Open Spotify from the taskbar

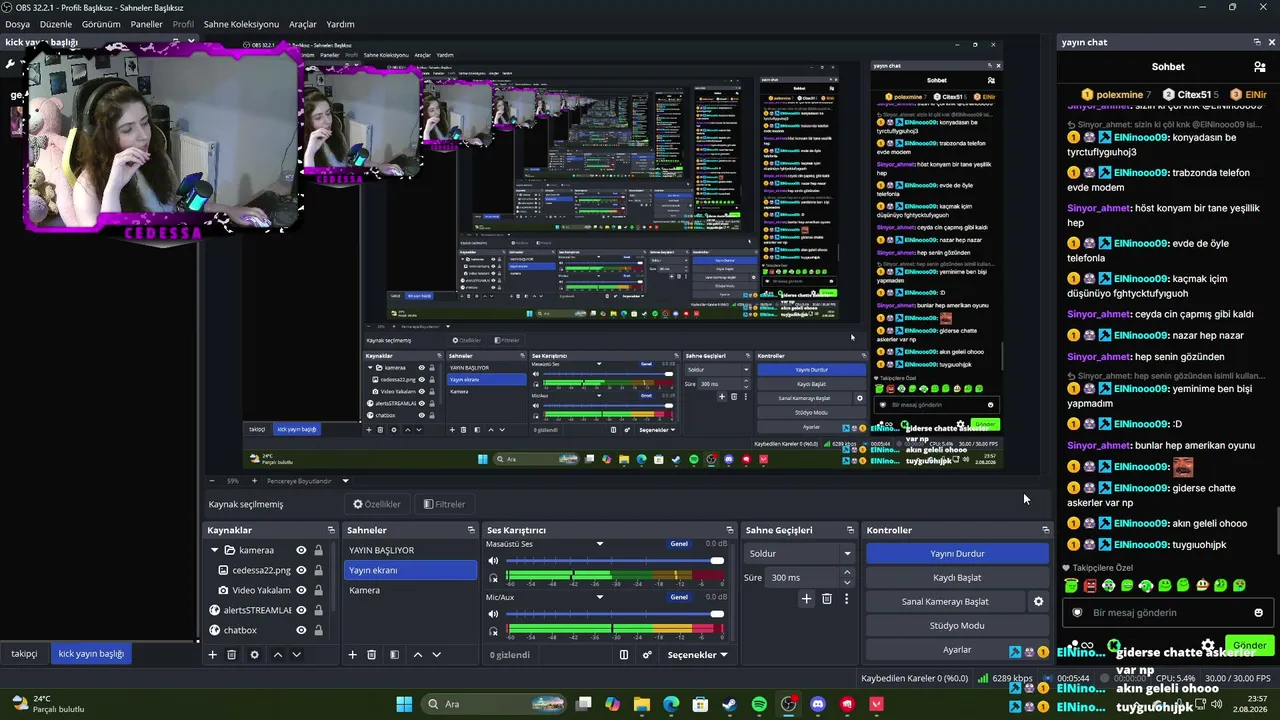point(759,704)
